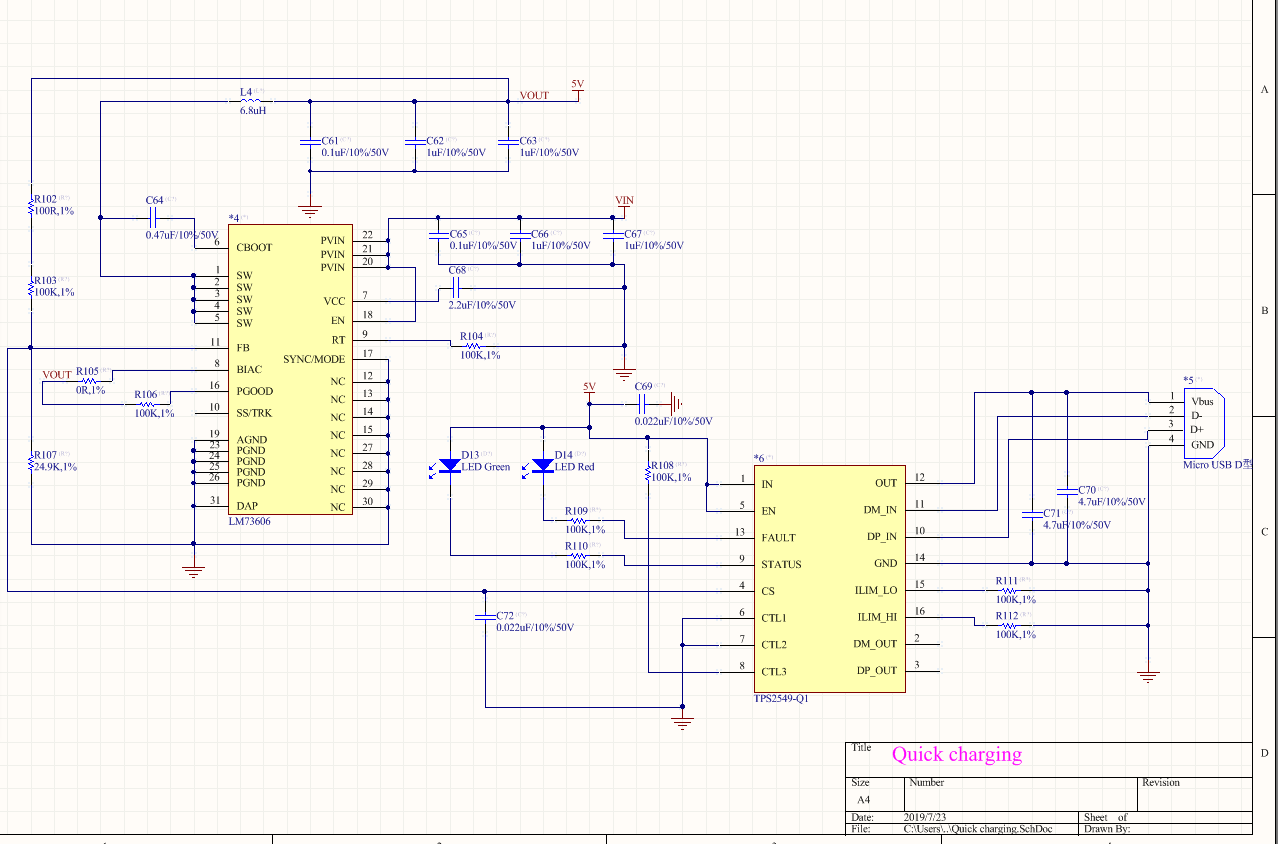Select the LM73606 IC body
The image size is (1278, 844).
(x=291, y=369)
